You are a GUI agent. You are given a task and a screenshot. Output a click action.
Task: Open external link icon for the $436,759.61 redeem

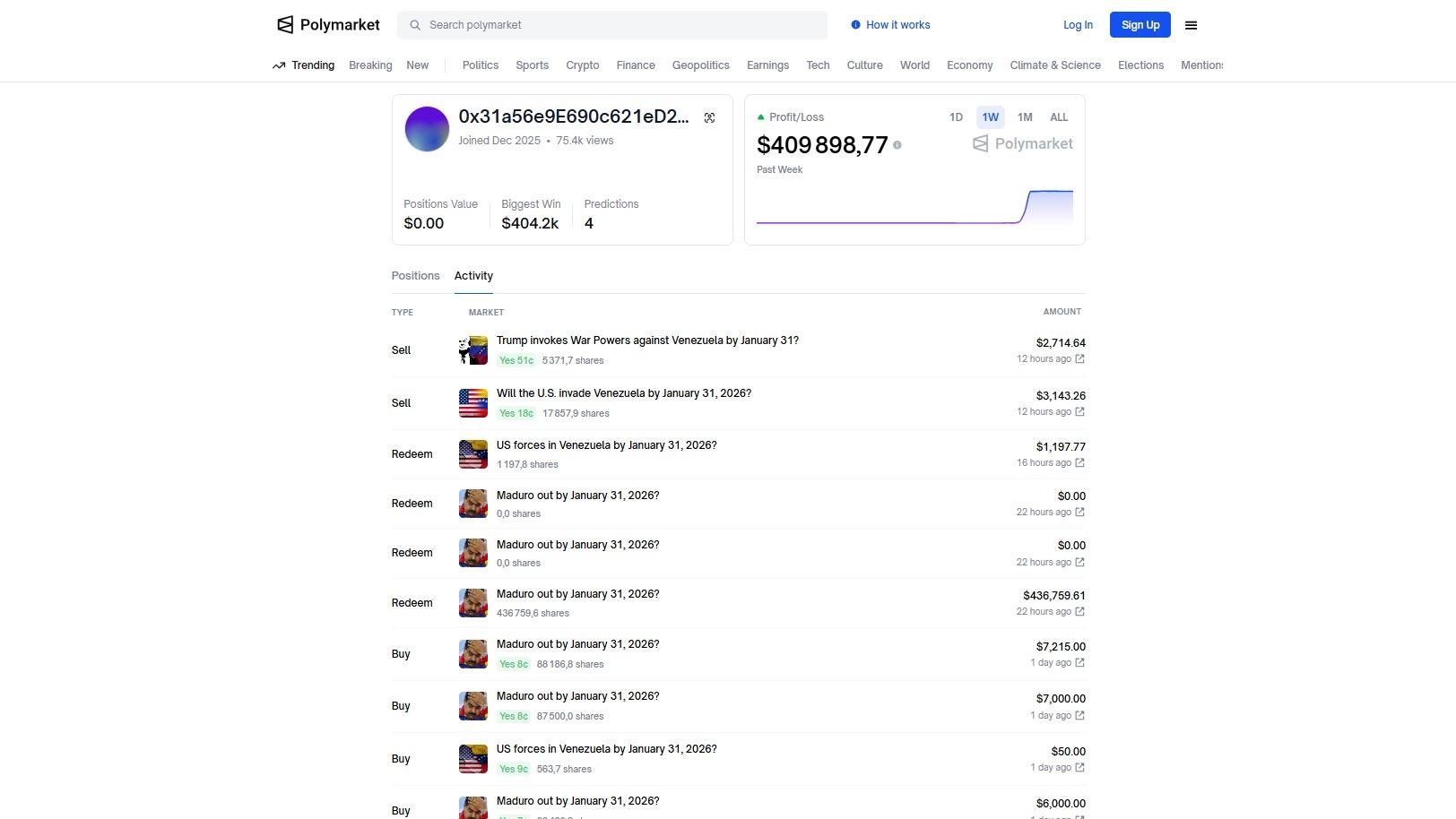[1079, 612]
